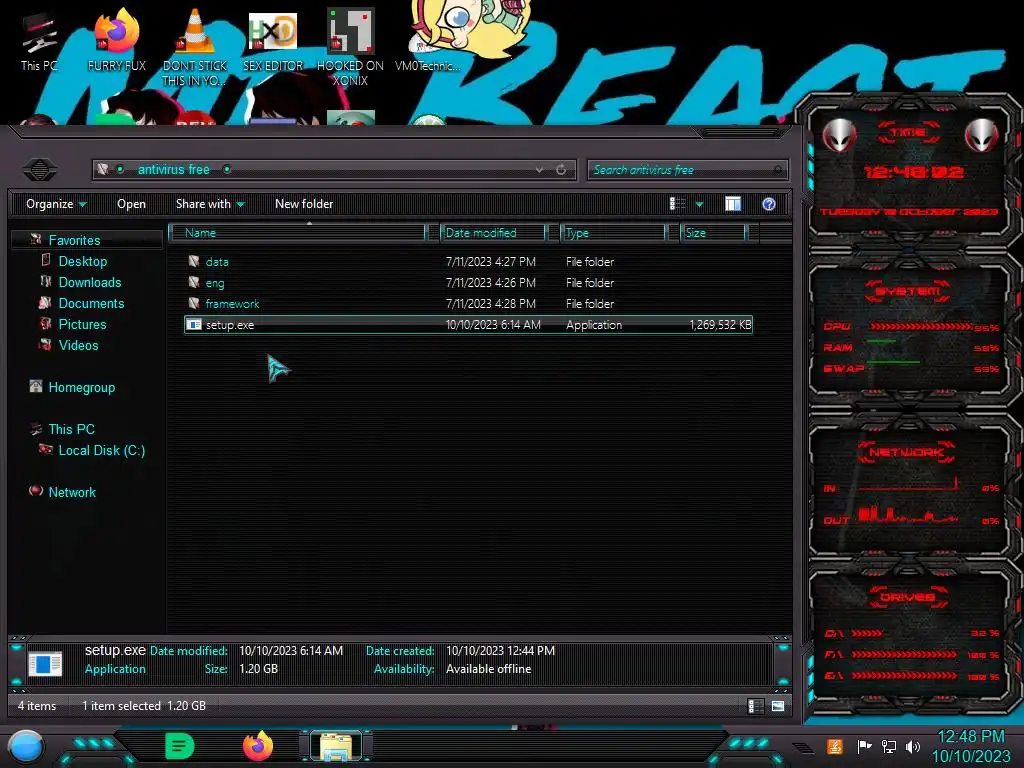Open the FURRY FUX Firefox shortcut
Viewport: 1024px width, 768px height.
pos(117,40)
